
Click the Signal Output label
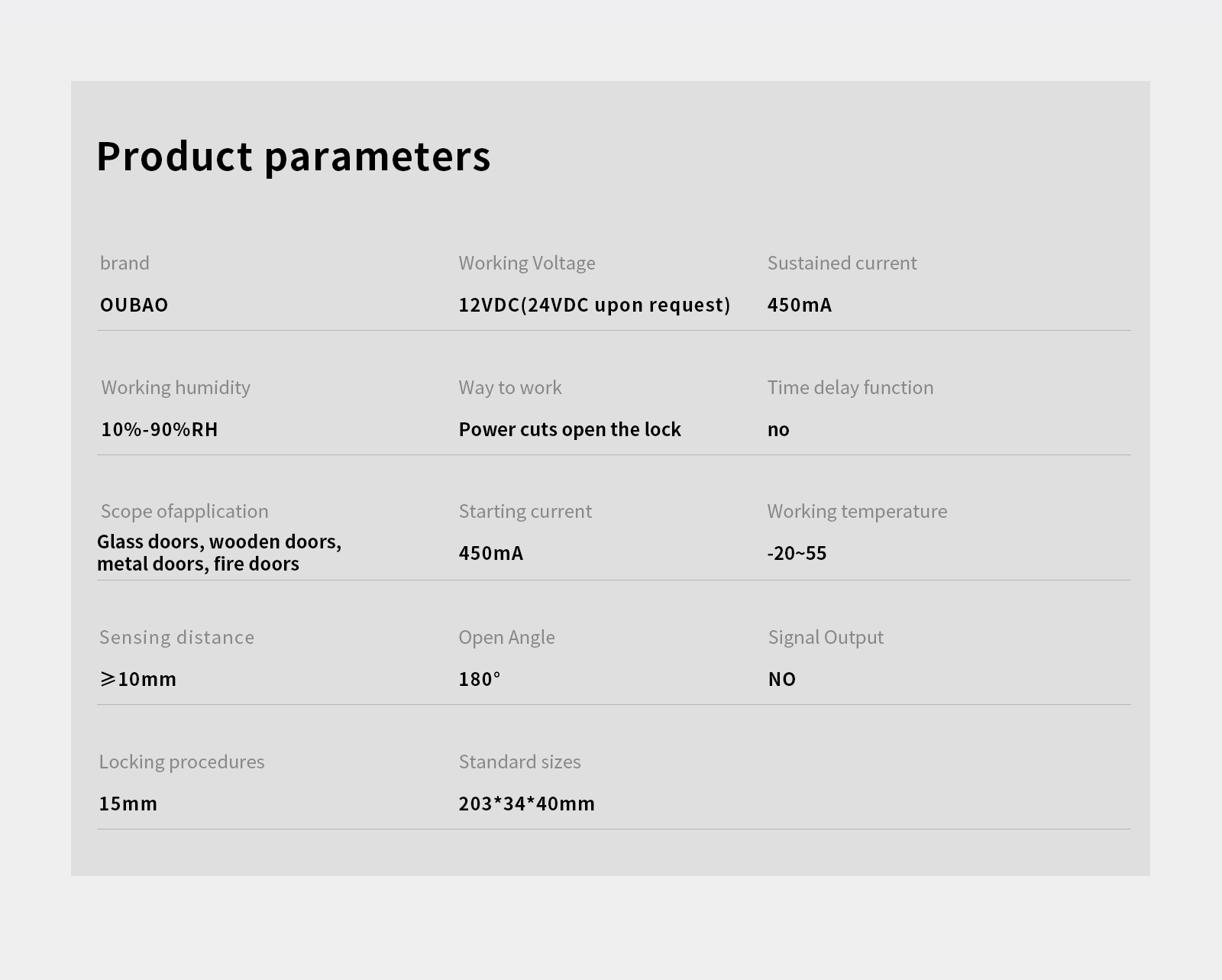(x=826, y=638)
